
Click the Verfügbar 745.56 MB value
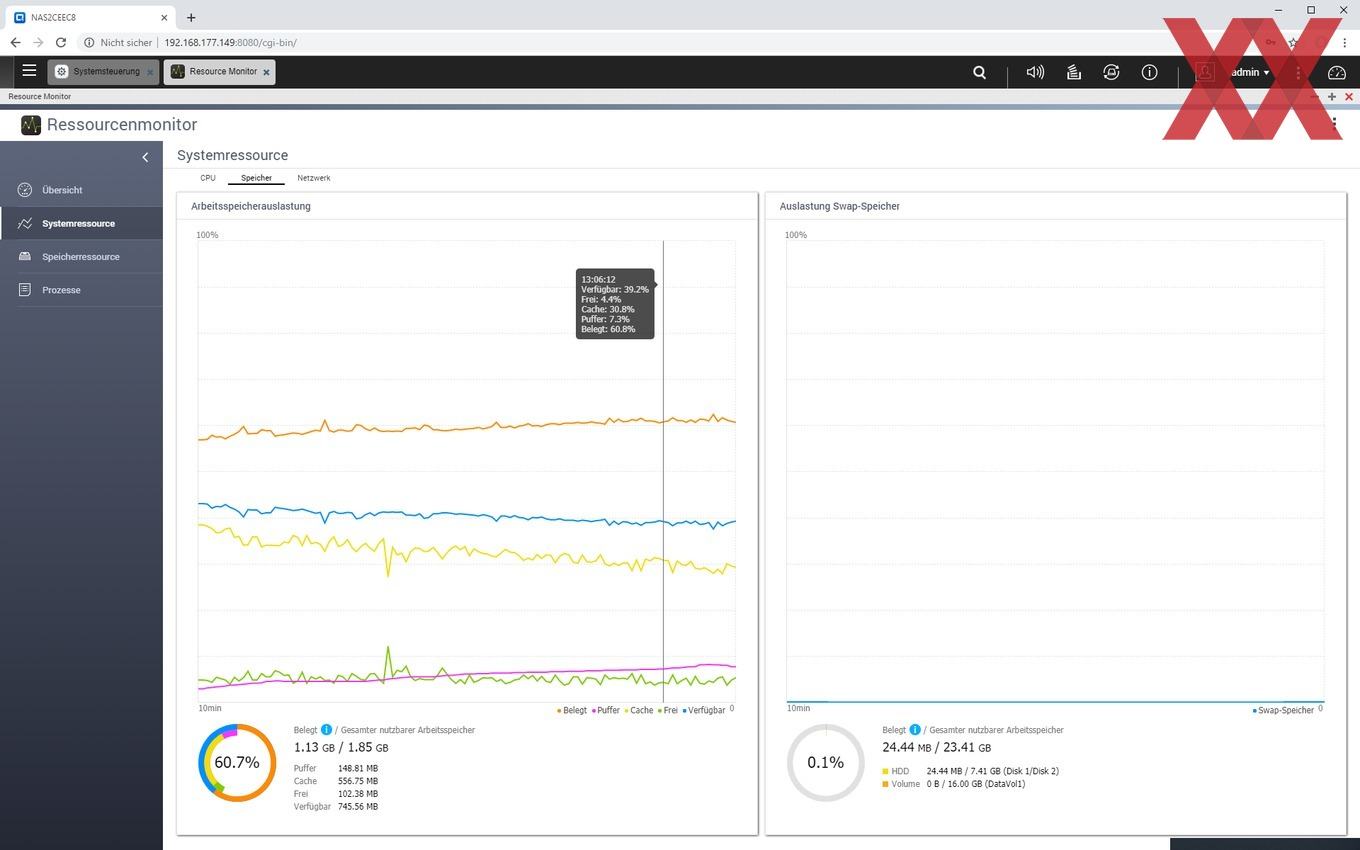[x=358, y=806]
